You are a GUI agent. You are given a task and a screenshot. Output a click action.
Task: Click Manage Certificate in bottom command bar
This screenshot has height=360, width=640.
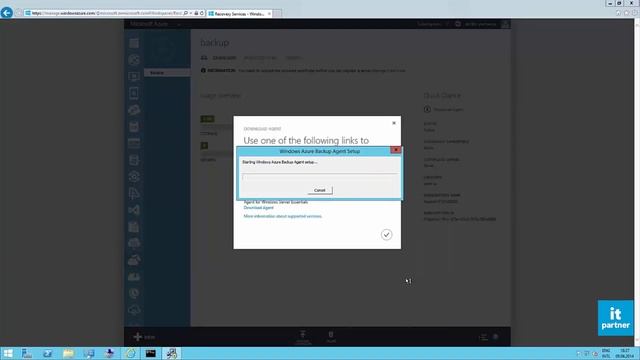point(303,338)
